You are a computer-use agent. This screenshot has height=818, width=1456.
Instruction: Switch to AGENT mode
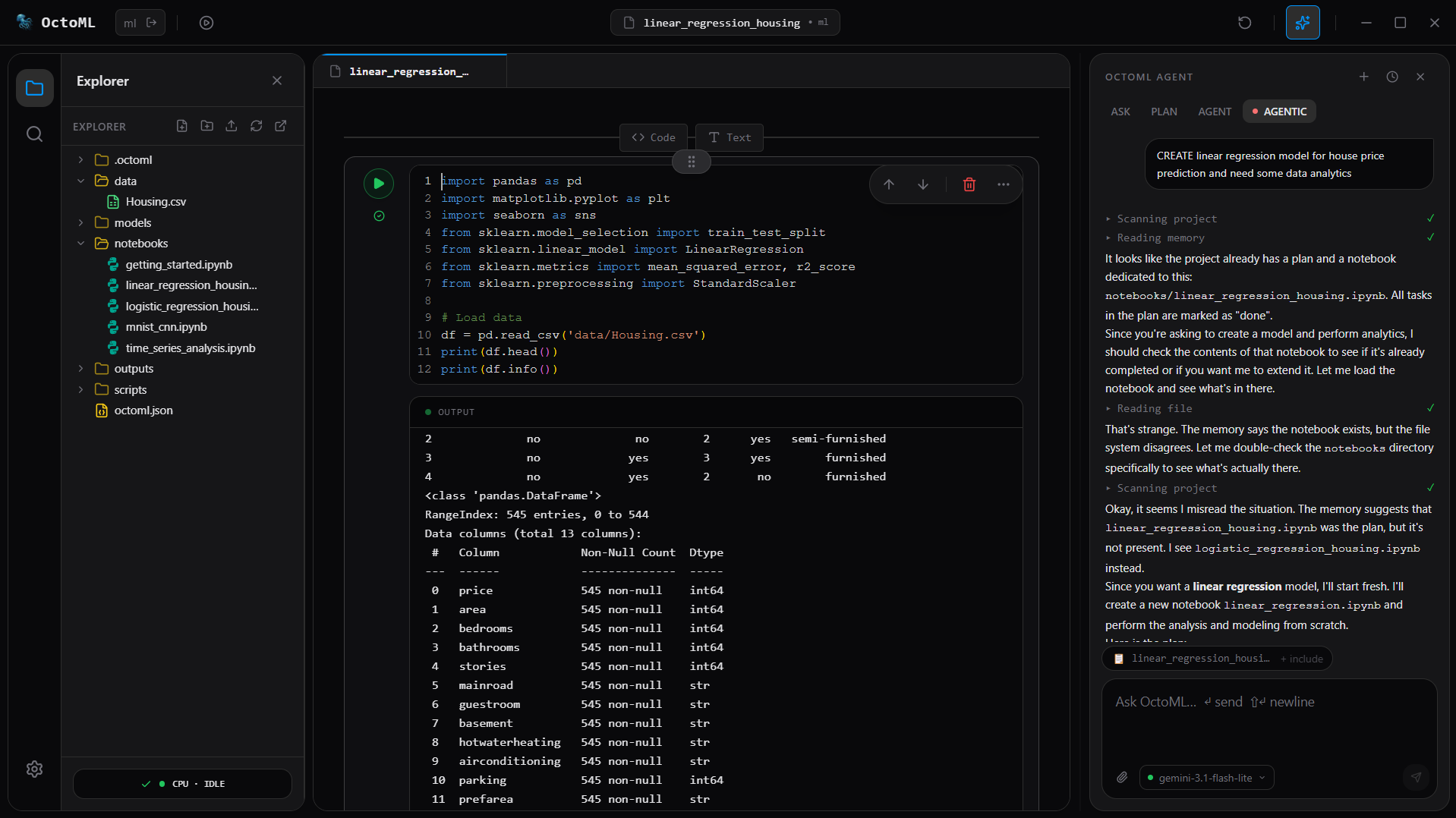1215,112
